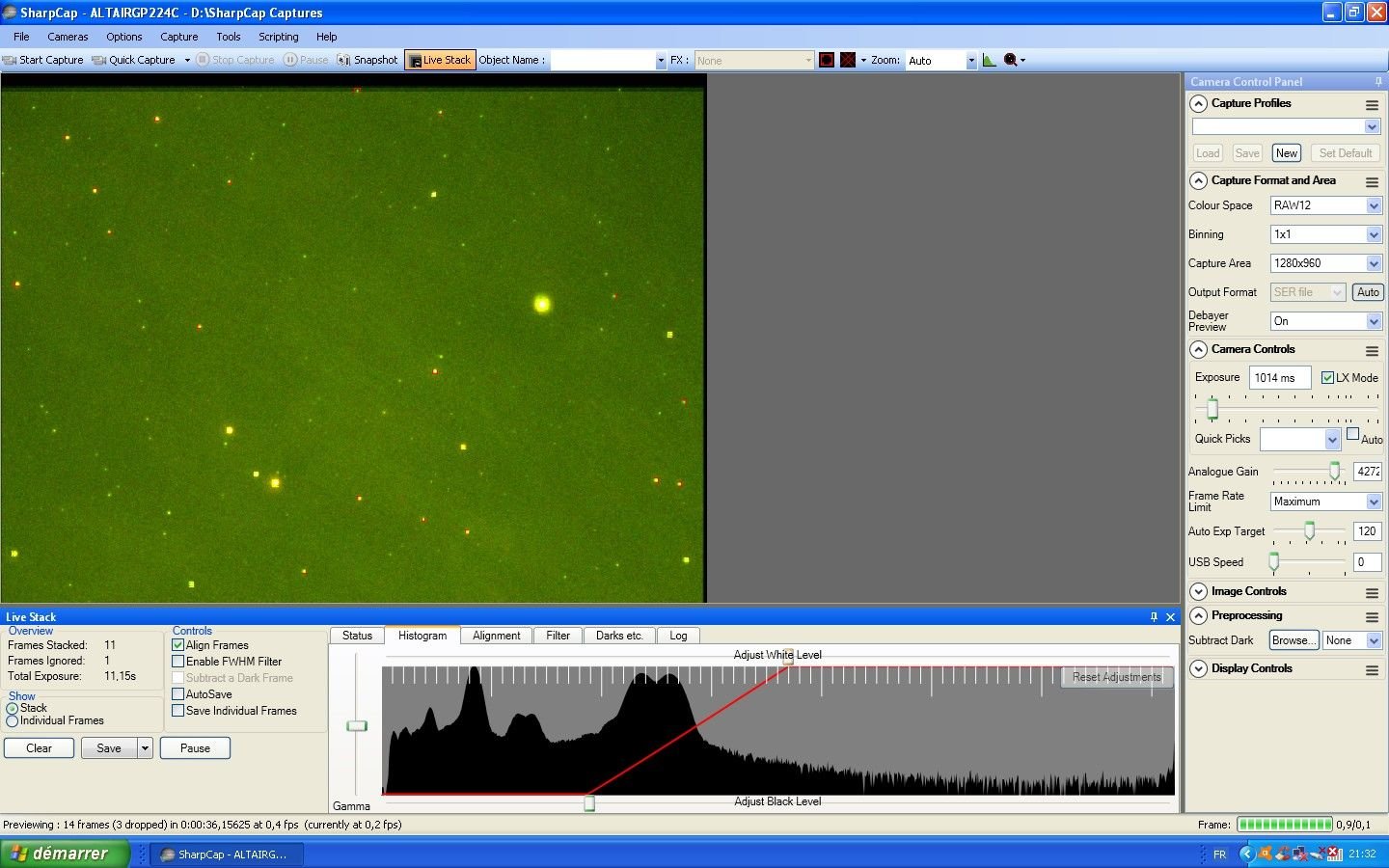Click the Start Capture toolbar icon
Screen dimensions: 1389x868
click(11, 60)
